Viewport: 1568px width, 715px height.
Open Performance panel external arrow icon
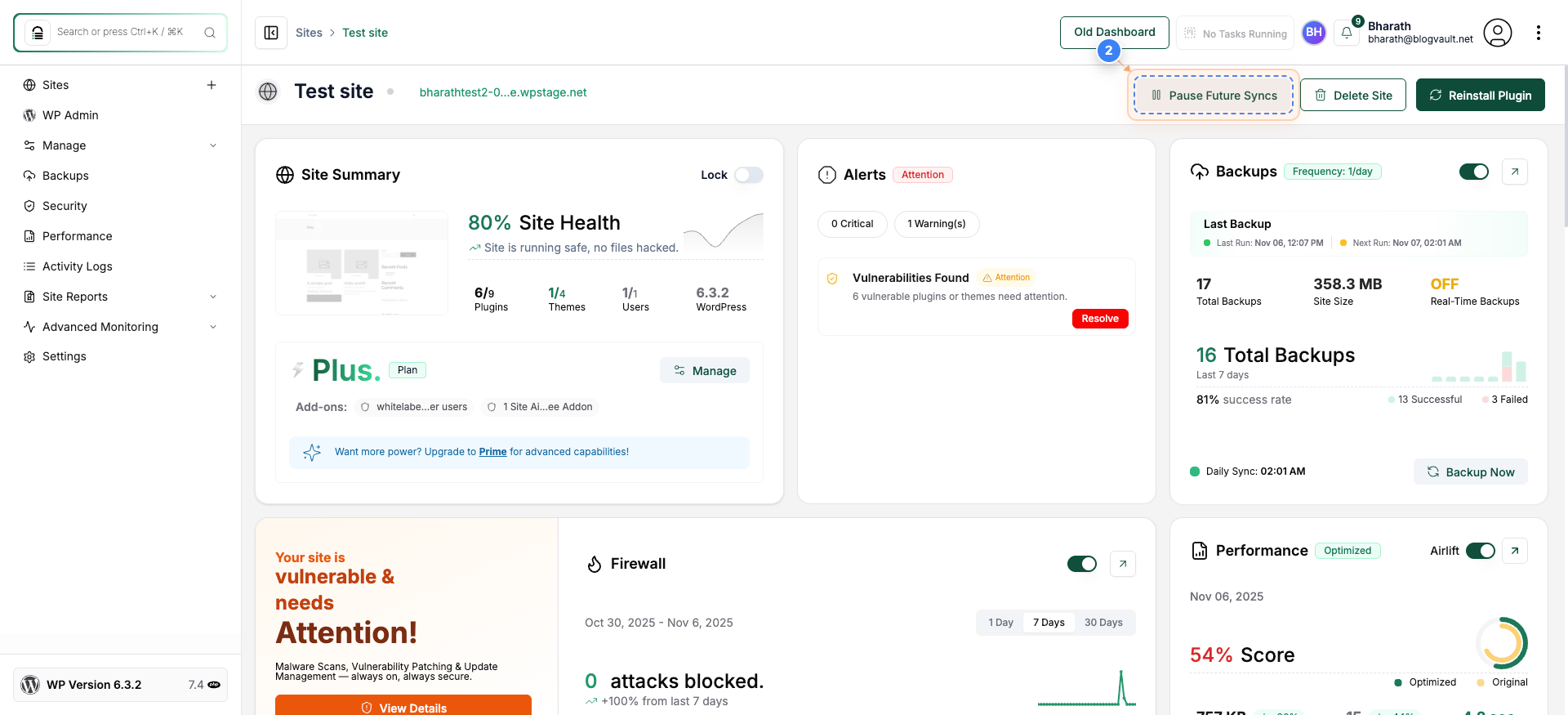click(1515, 551)
